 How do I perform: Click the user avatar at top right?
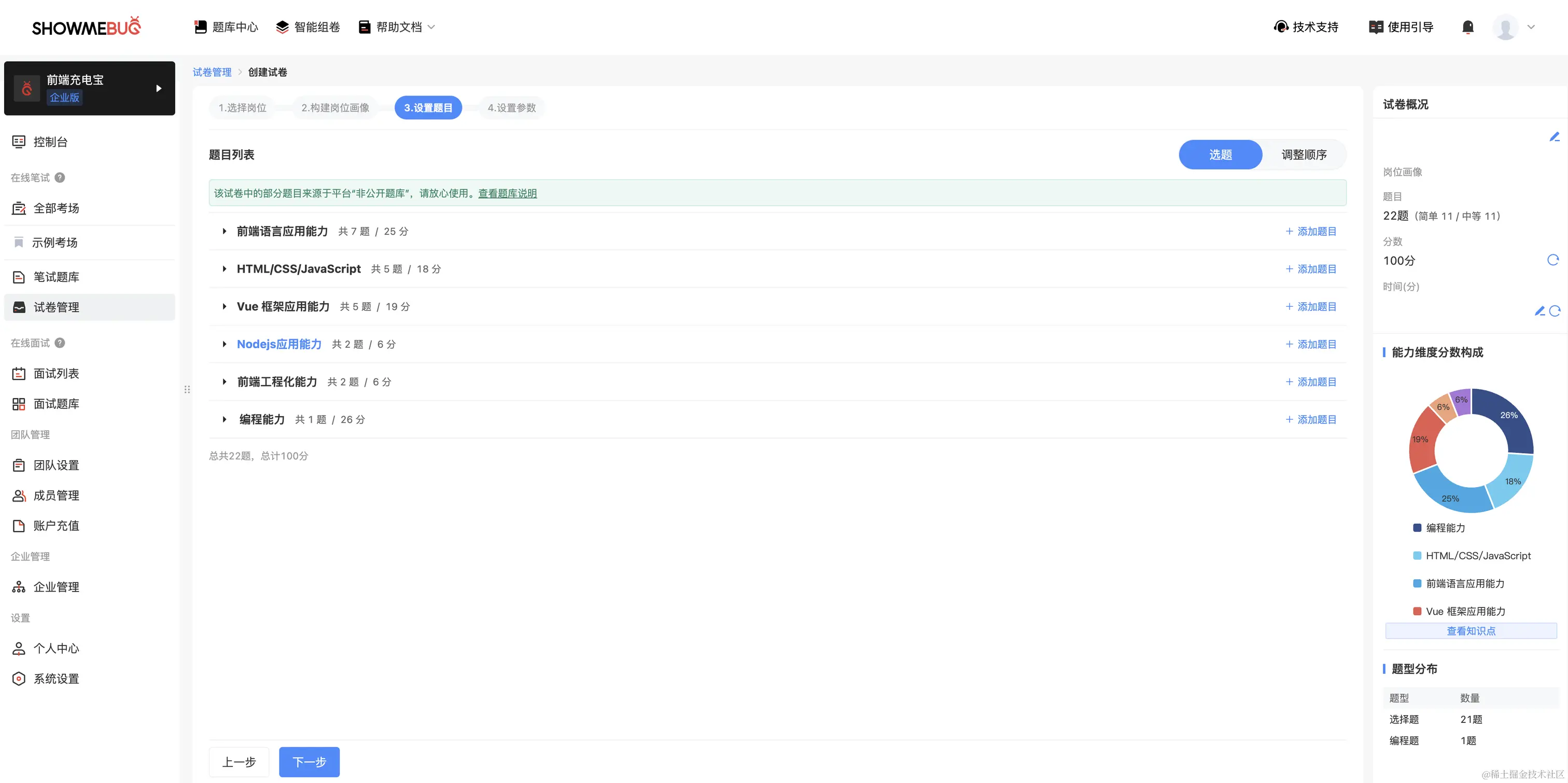(1505, 27)
